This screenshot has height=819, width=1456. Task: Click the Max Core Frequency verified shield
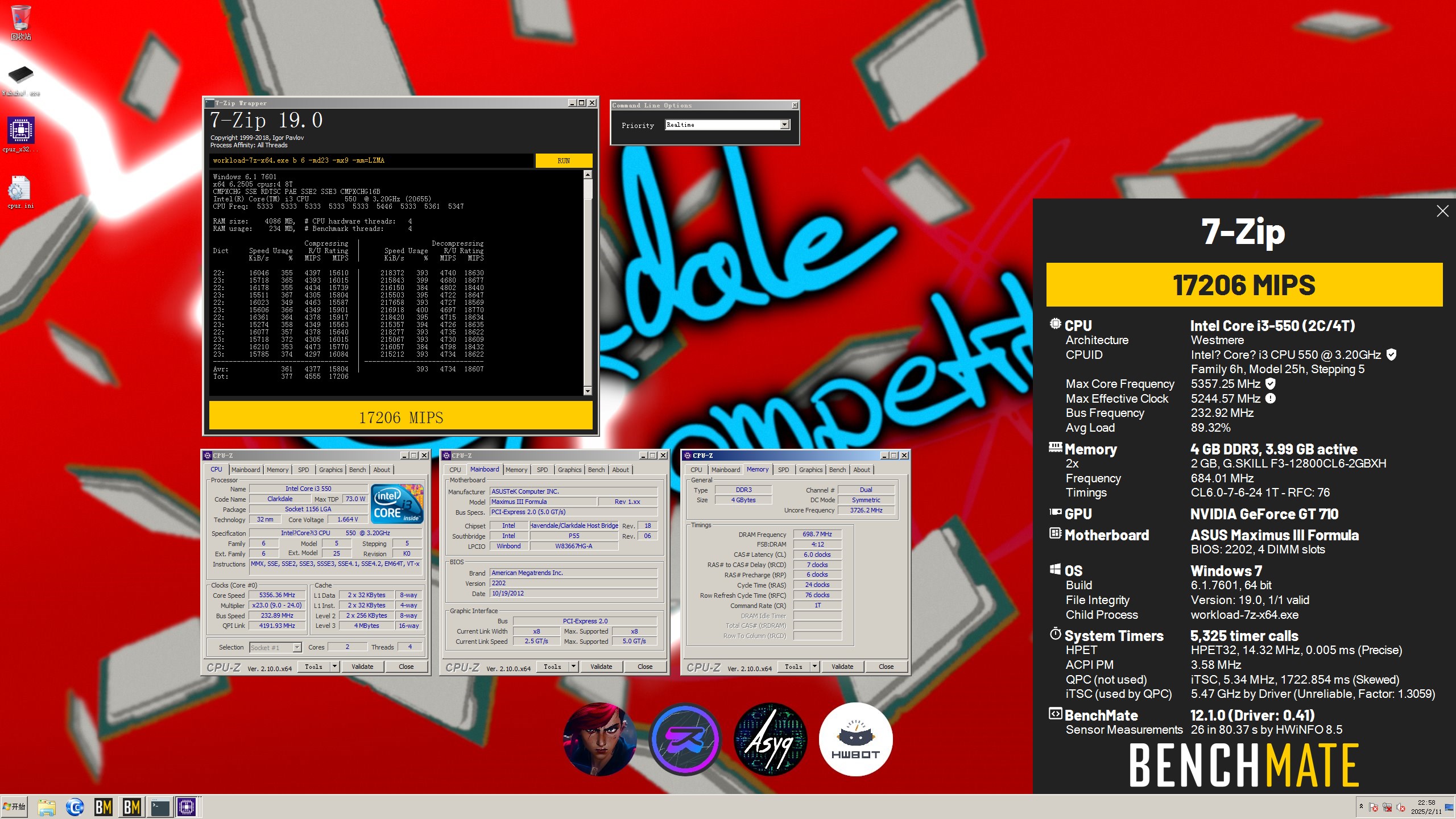1271,384
